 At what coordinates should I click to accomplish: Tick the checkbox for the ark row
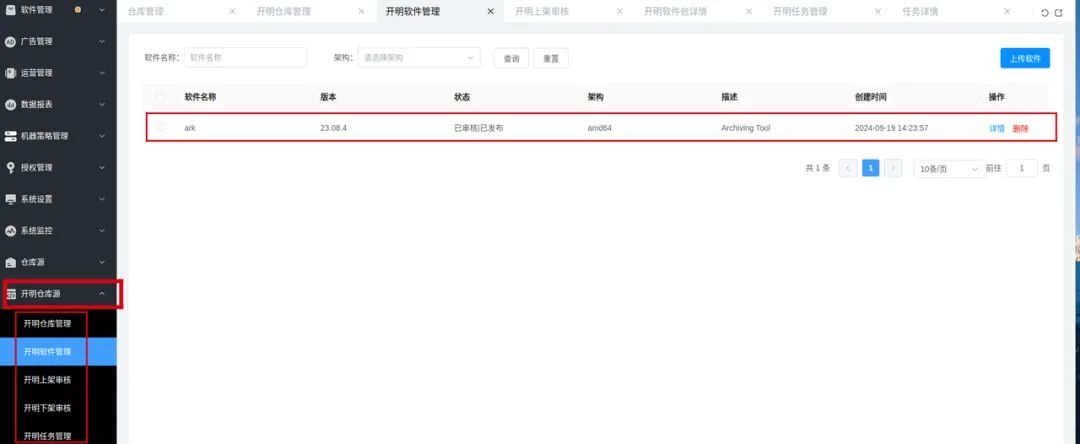pos(160,128)
